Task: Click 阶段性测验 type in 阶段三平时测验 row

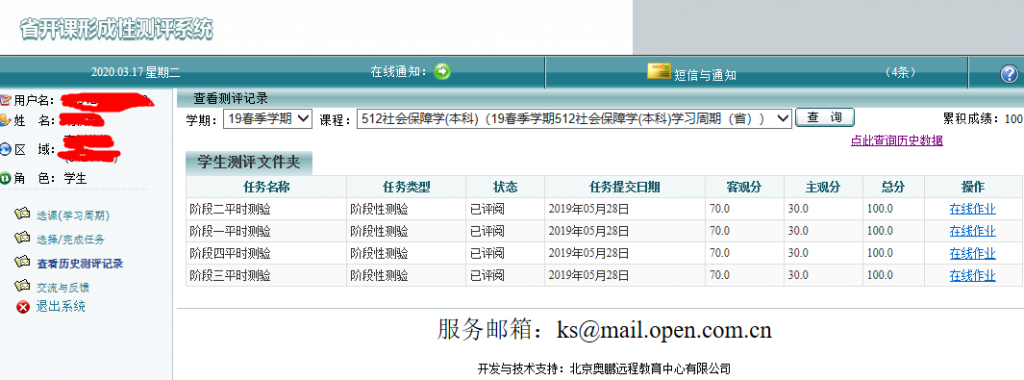Action: click(379, 276)
